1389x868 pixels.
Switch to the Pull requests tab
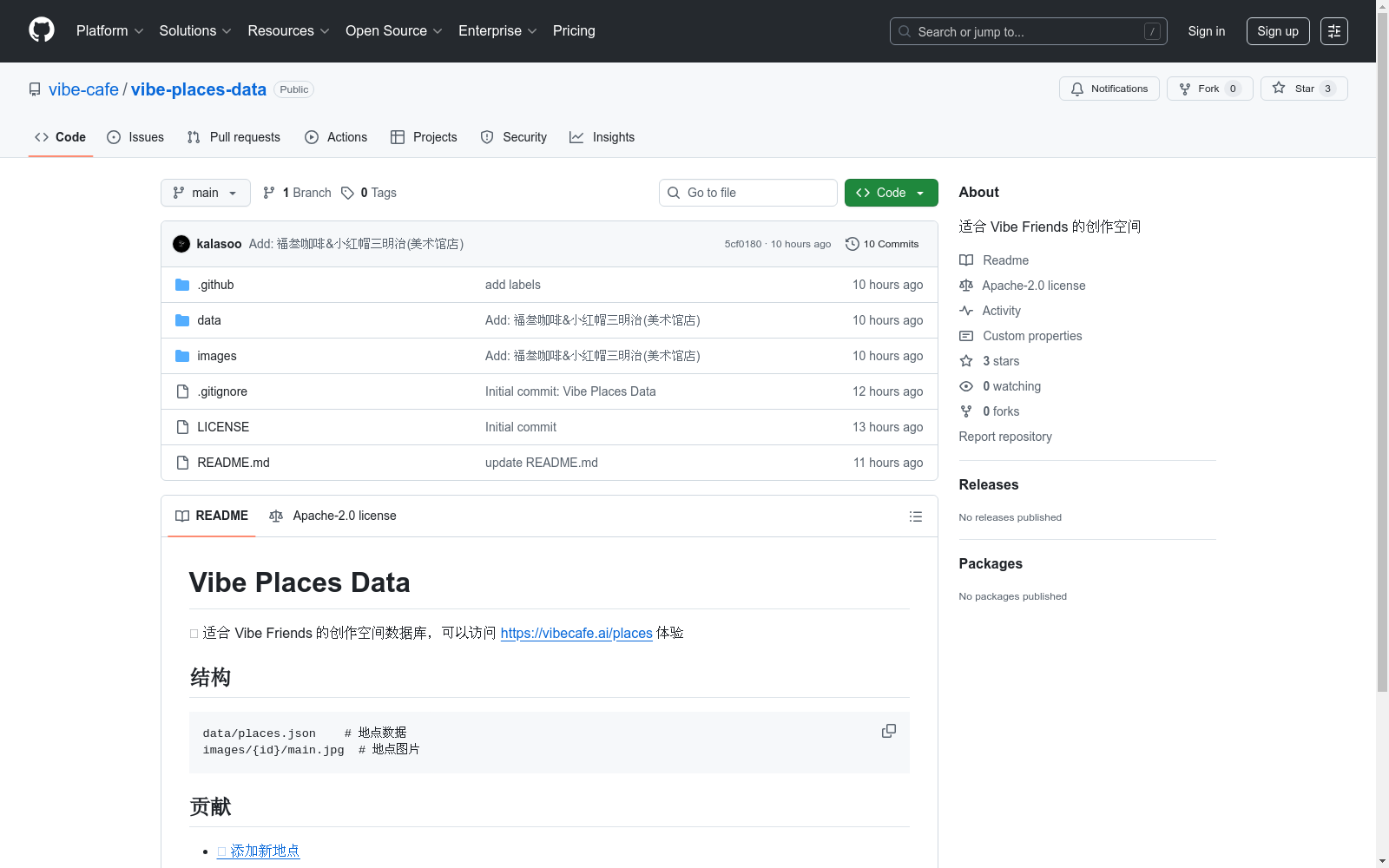pos(234,137)
